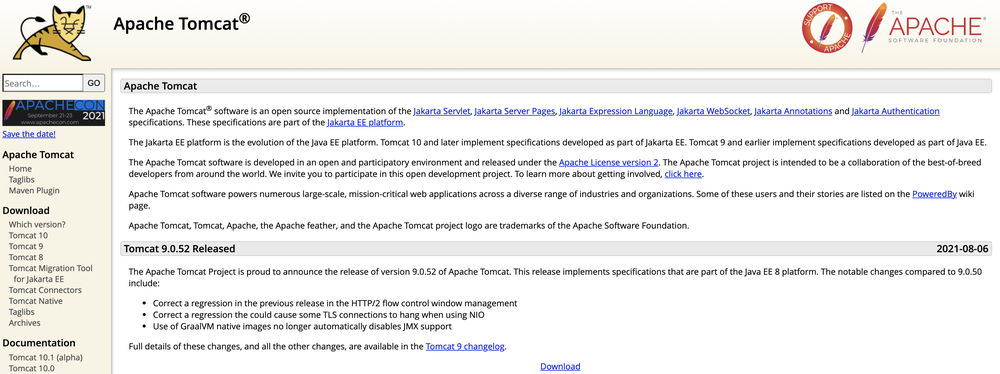Screen dimensions: 1000x374
Task: Follow the Jakarta WebSocket link
Action: (713, 111)
